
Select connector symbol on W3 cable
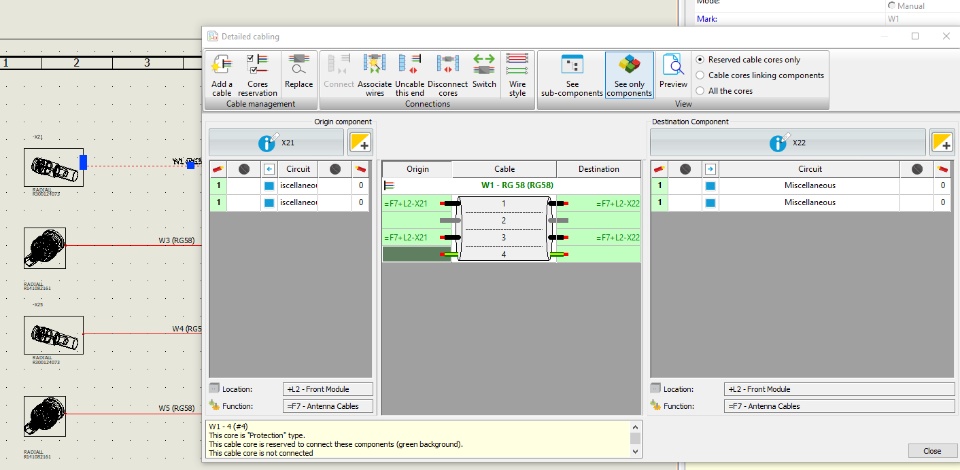pyautogui.click(x=45, y=248)
